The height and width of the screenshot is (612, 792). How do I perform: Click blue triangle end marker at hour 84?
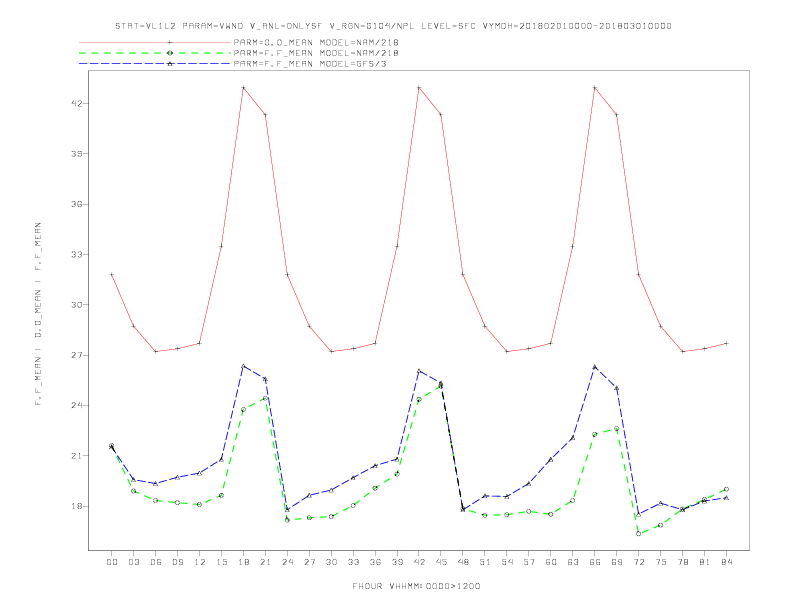click(727, 498)
